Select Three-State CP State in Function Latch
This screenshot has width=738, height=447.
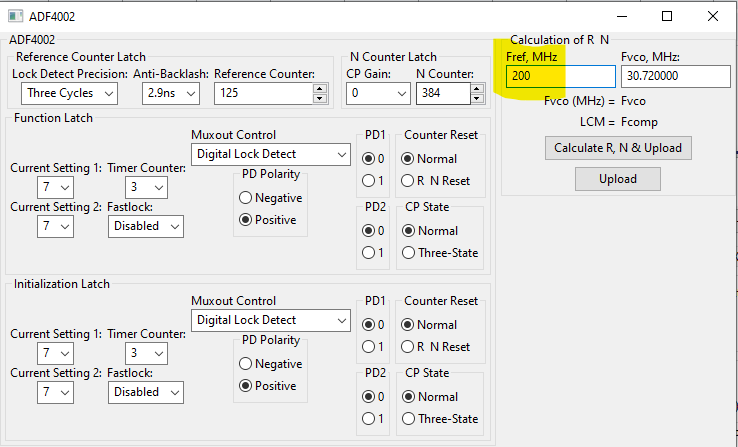coord(440,253)
